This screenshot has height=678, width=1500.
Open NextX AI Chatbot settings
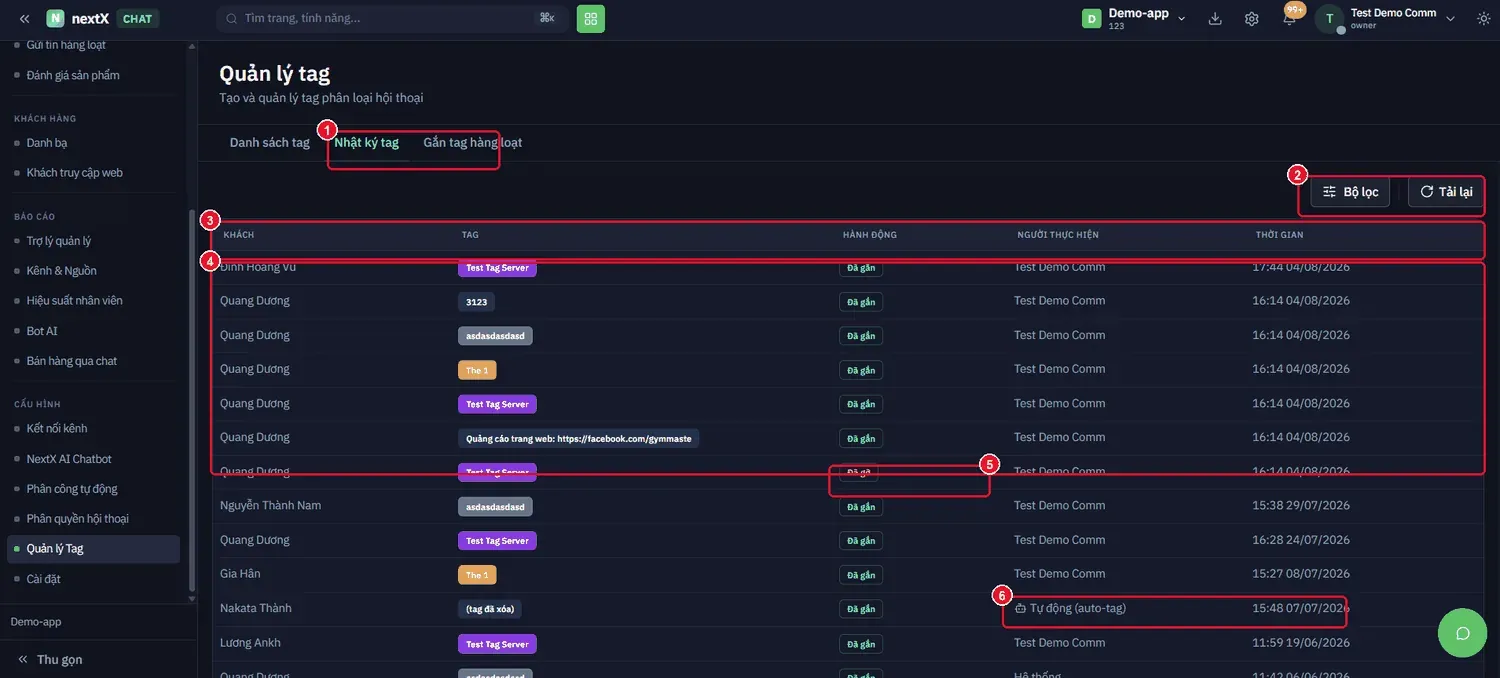click(x=69, y=459)
